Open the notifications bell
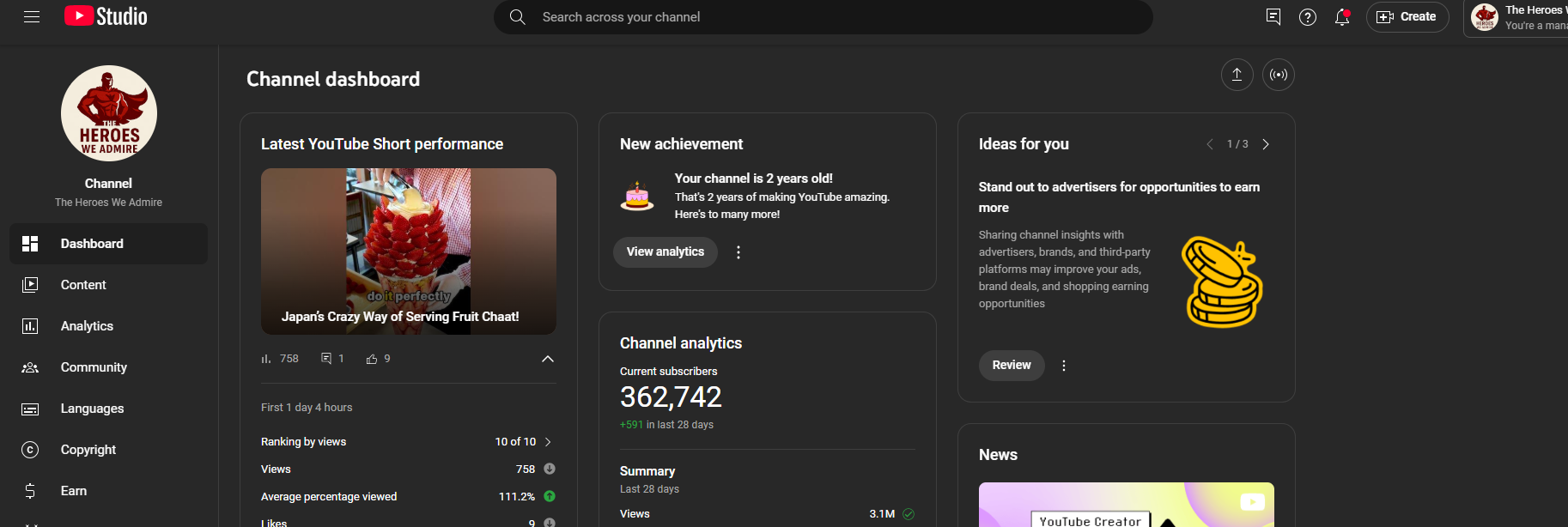The width and height of the screenshot is (1568, 527). click(x=1342, y=17)
